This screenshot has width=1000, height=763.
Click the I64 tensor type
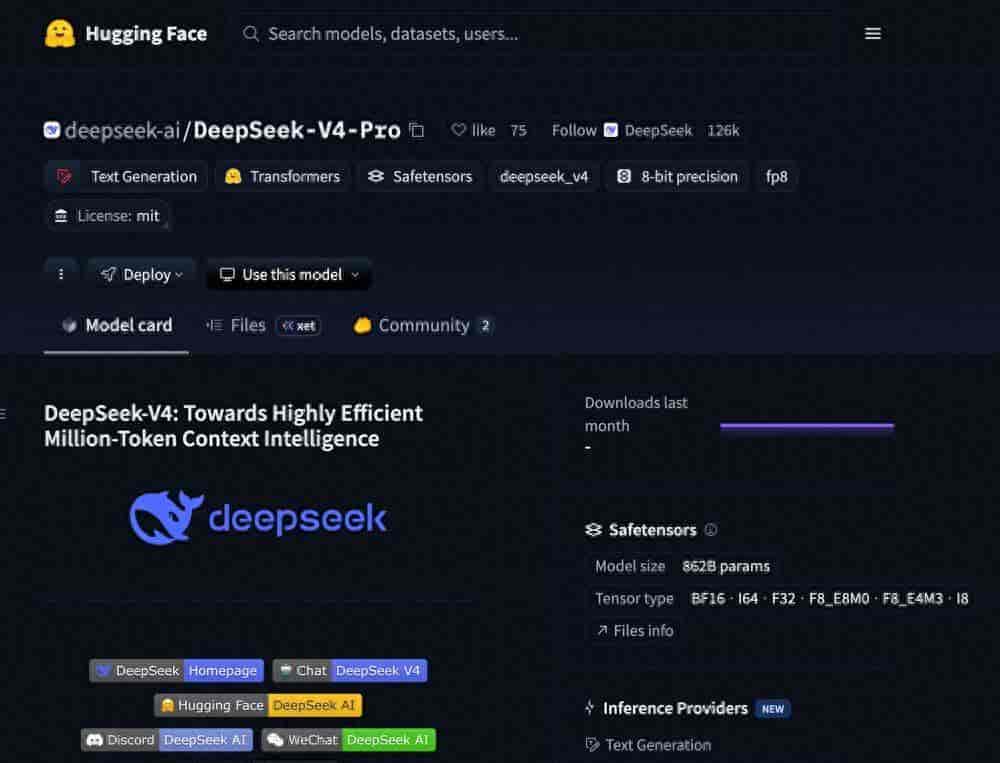tap(747, 598)
